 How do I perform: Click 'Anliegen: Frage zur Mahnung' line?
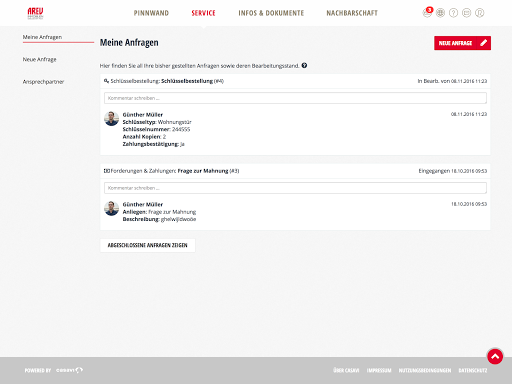159,212
